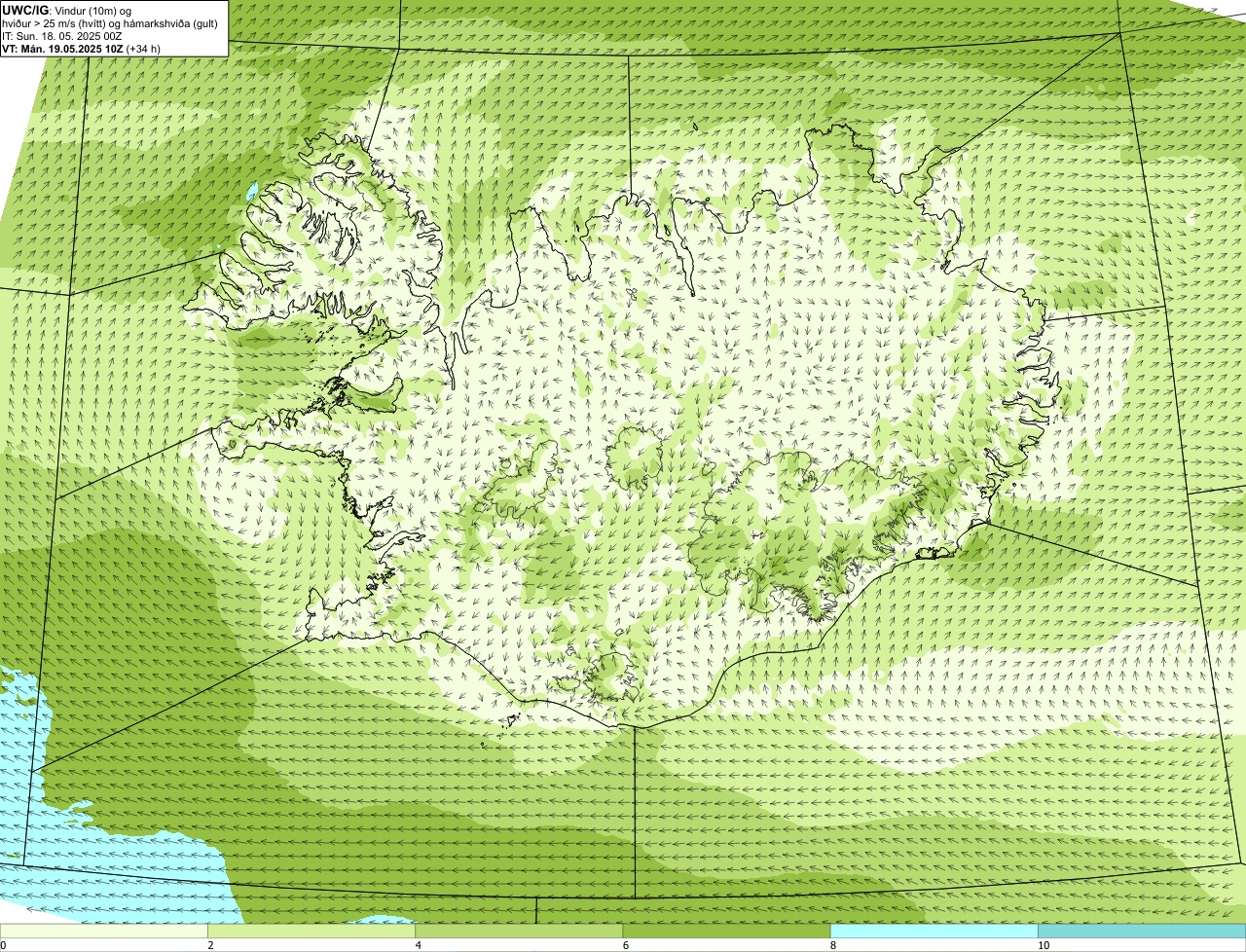Click the scale label '4' on the color bar
The height and width of the screenshot is (952, 1246).
[x=418, y=945]
